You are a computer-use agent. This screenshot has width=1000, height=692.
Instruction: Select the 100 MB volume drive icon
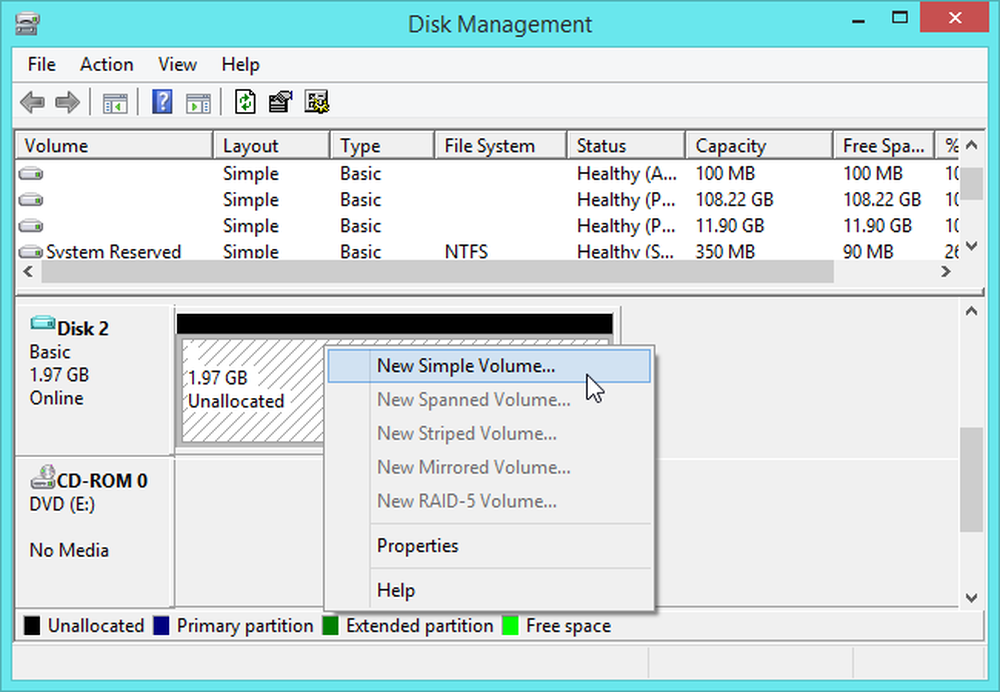coord(31,173)
